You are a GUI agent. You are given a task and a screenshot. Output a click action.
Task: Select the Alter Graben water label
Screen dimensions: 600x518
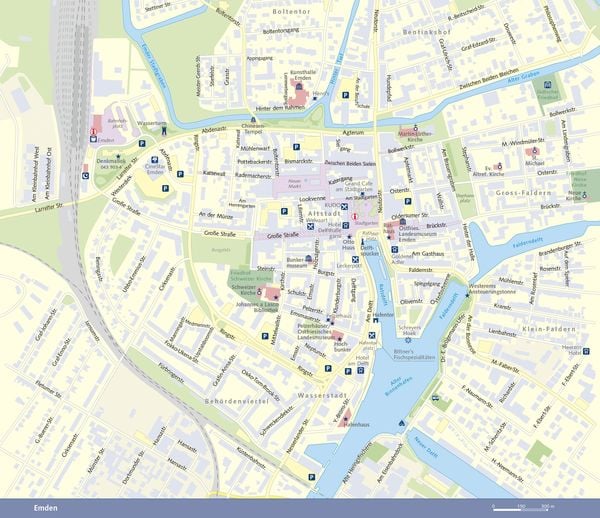(524, 77)
